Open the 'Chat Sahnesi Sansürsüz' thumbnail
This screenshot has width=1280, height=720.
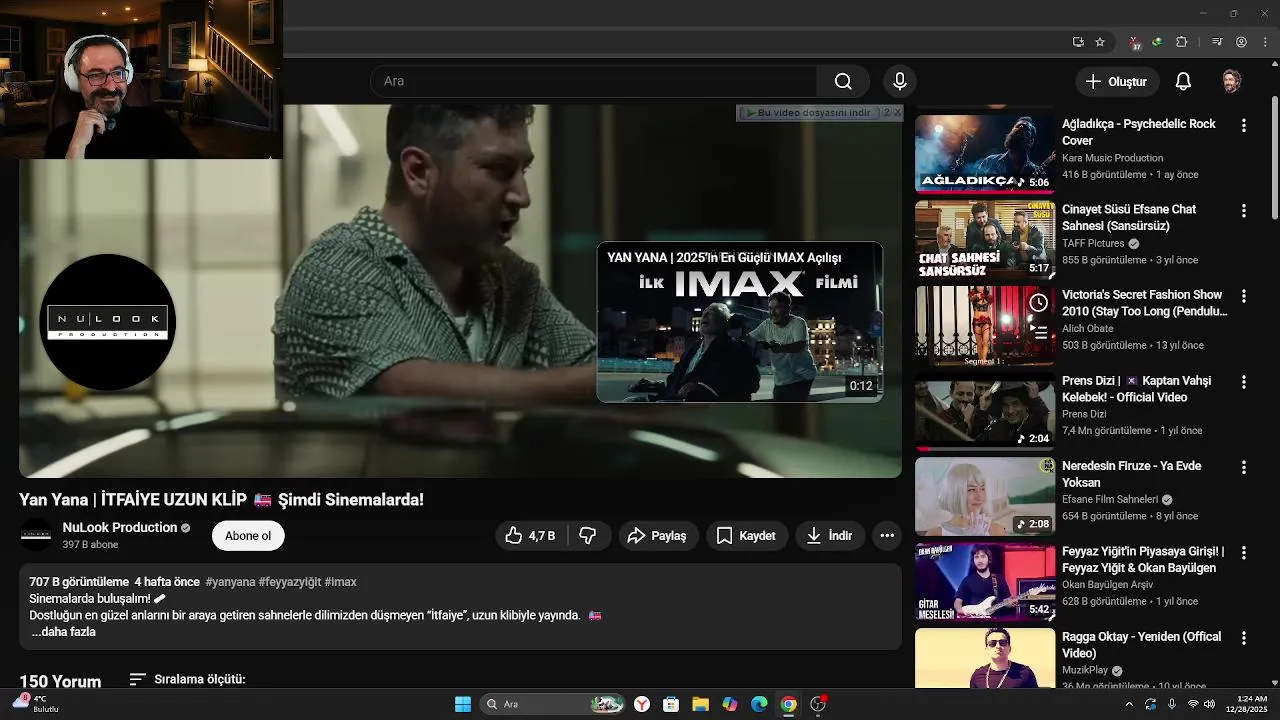985,239
